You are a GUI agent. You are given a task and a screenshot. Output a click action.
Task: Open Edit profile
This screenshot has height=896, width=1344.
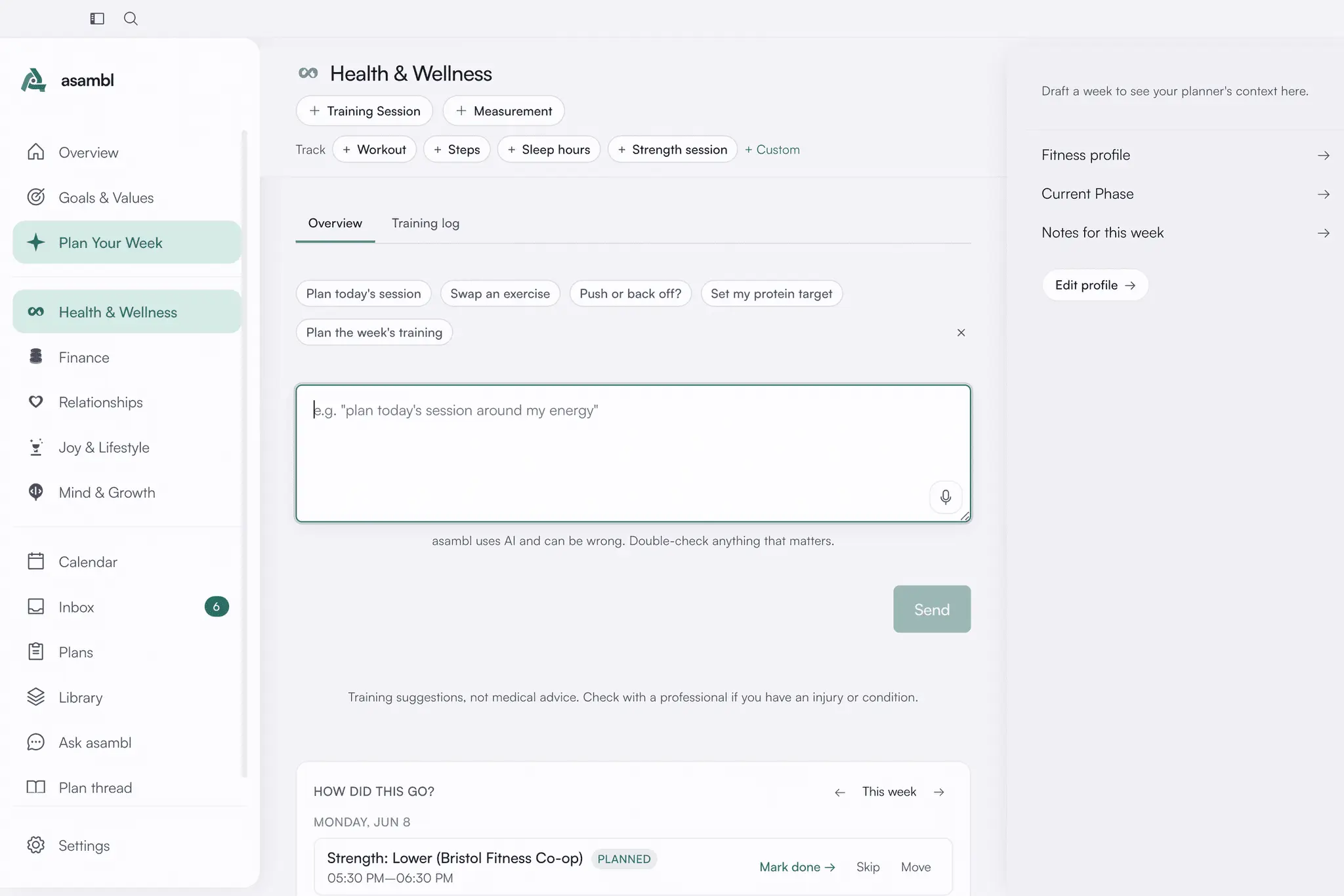(x=1095, y=285)
